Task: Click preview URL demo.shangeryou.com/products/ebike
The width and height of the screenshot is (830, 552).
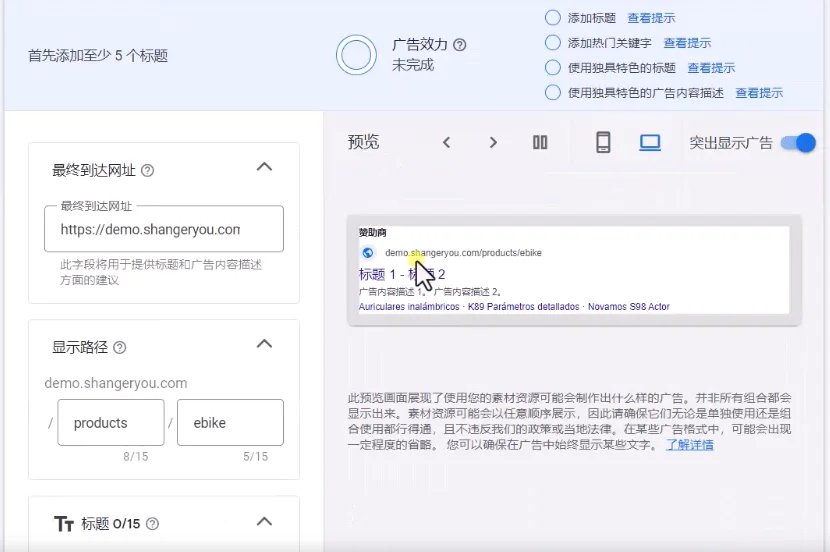Action: tap(463, 253)
